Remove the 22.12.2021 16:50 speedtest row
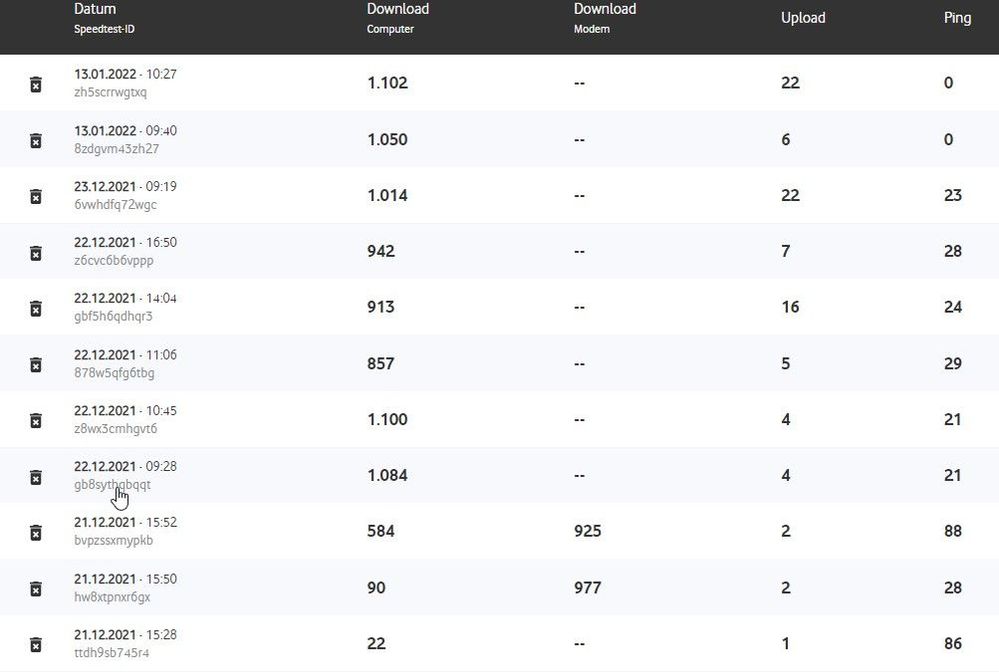 tap(35, 252)
